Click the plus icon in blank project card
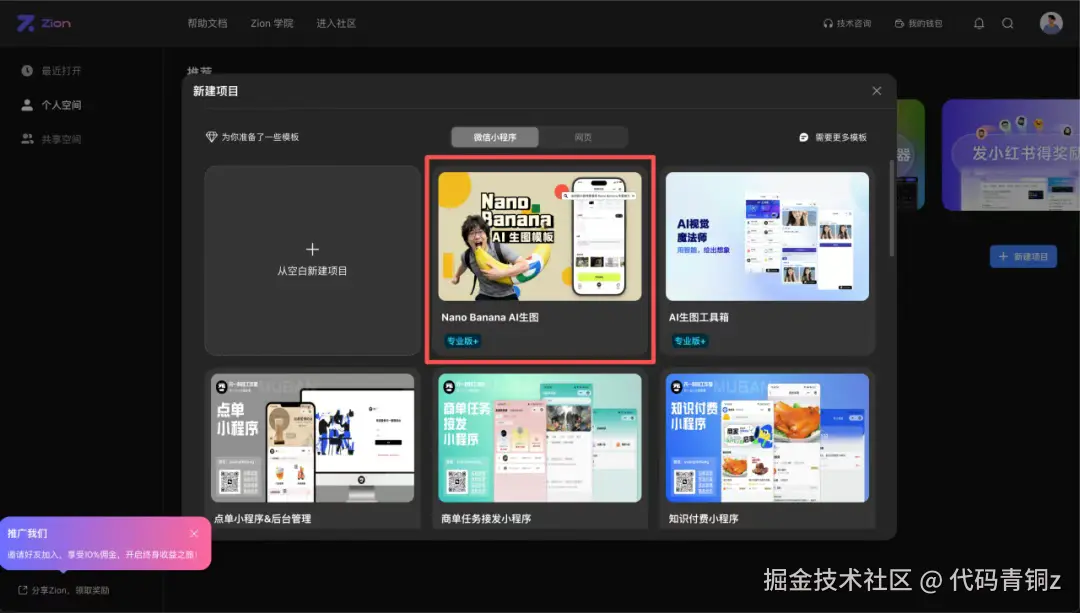Image resolution: width=1080 pixels, height=613 pixels. coord(312,249)
